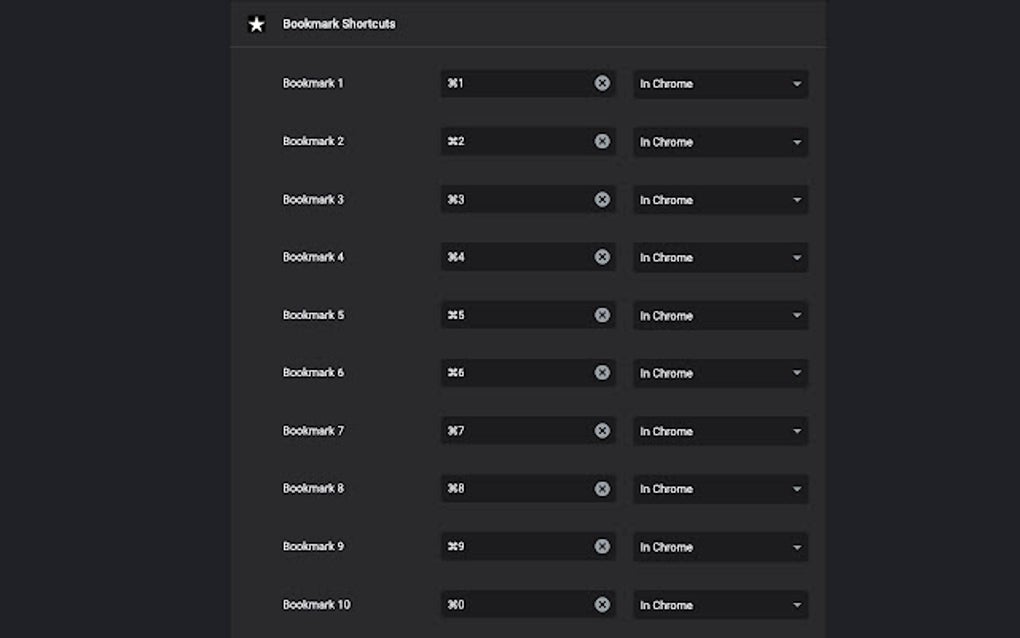Click the star icon in the header
This screenshot has width=1020, height=638.
[x=256, y=24]
